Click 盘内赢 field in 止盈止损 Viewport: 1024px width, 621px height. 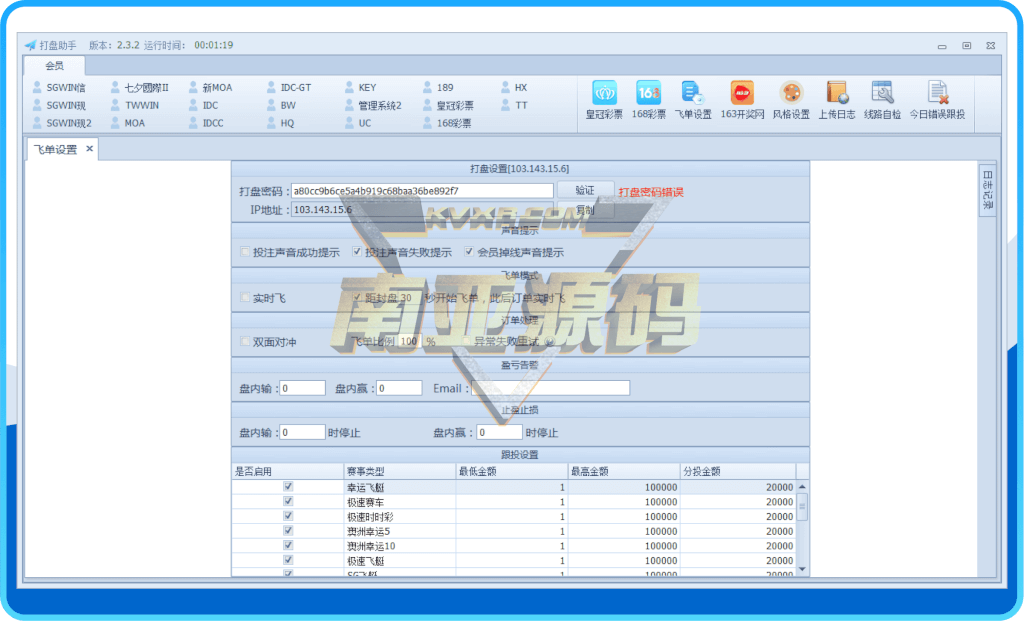click(x=499, y=432)
